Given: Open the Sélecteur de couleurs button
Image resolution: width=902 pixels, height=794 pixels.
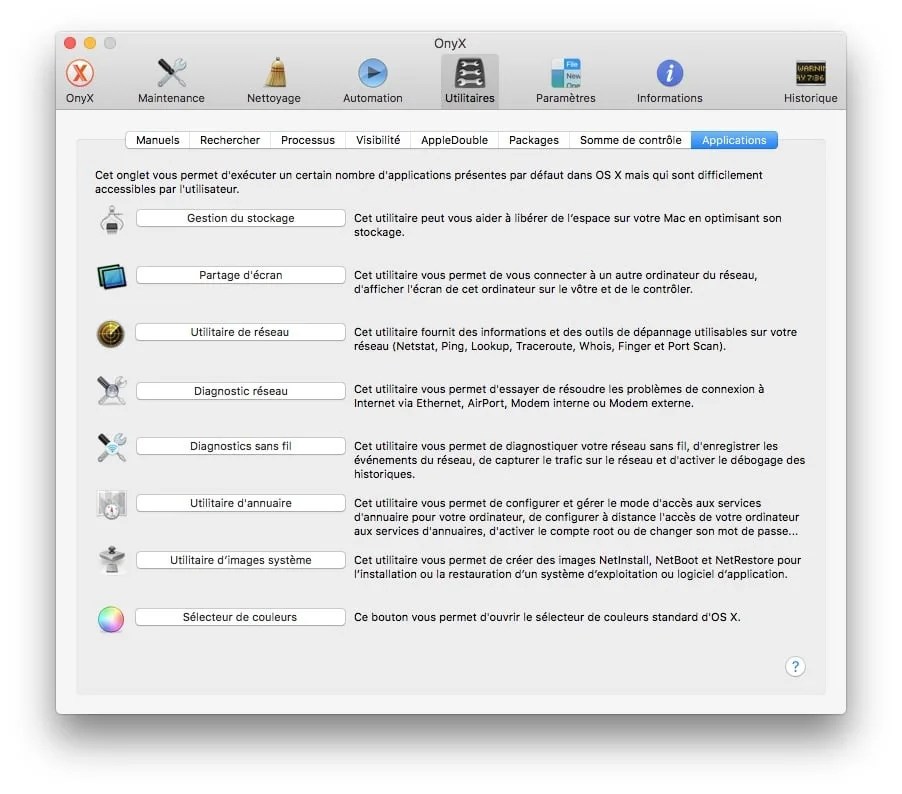Looking at the screenshot, I should [x=240, y=617].
